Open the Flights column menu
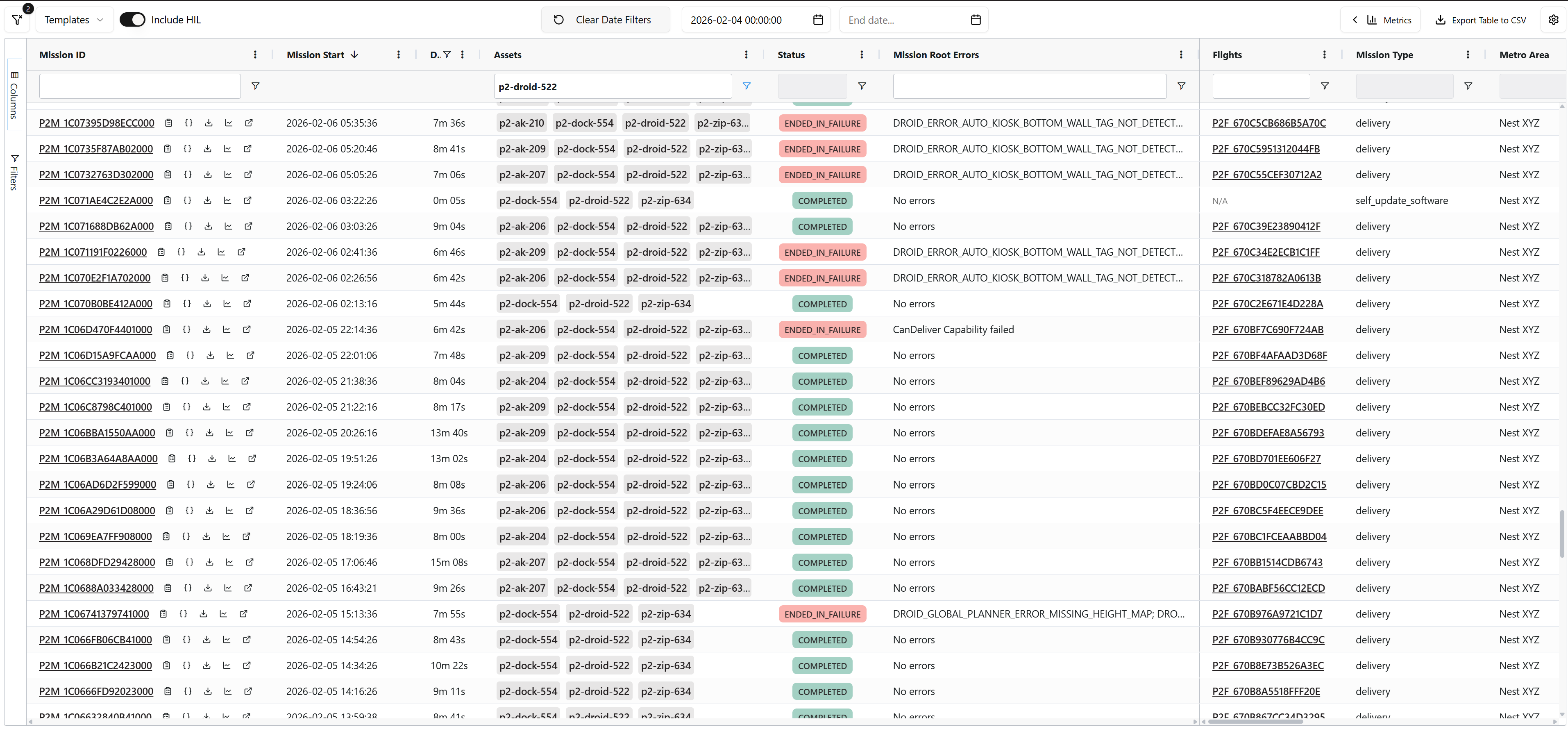The height and width of the screenshot is (729, 1568). (1325, 55)
